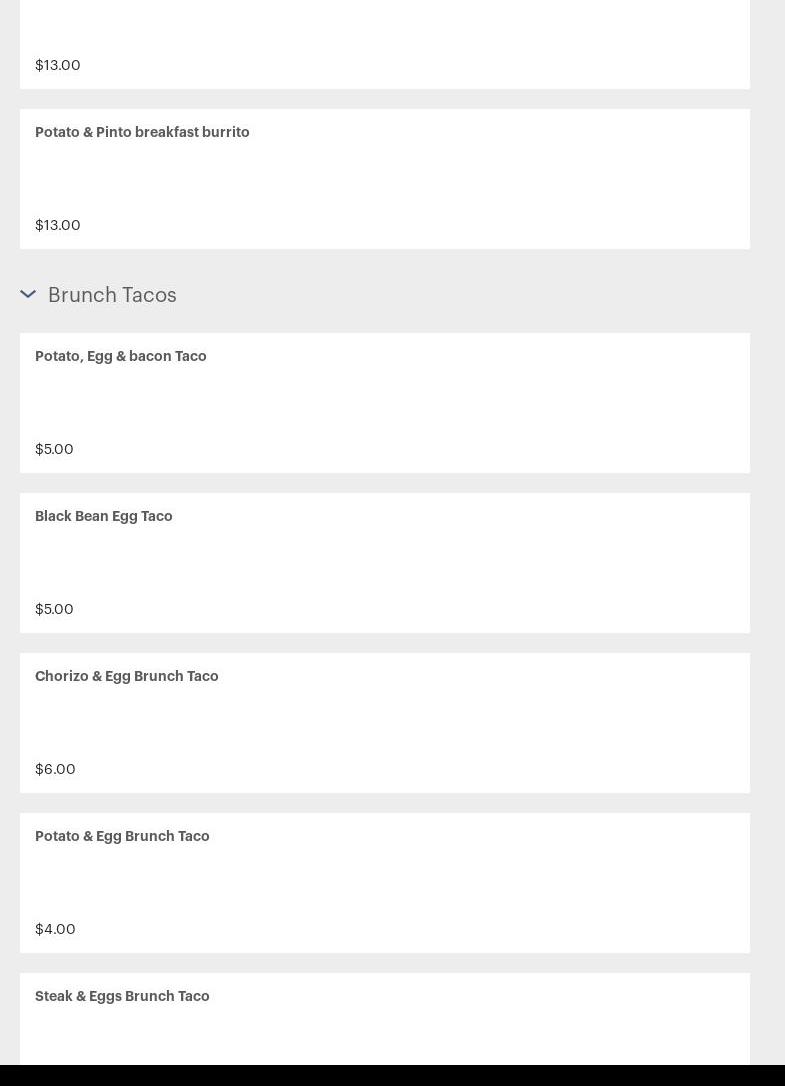The image size is (785, 1086).
Task: Click the Brunch Tacos section heading
Action: click(x=112, y=294)
